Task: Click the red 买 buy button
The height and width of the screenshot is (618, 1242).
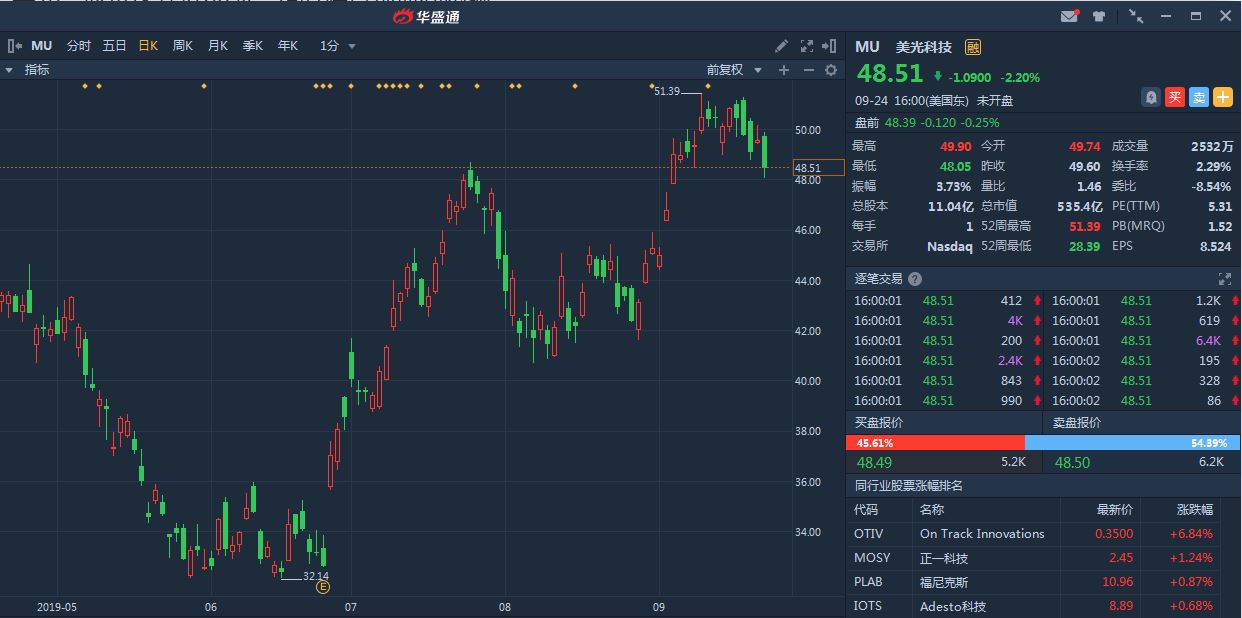Action: click(x=1176, y=97)
